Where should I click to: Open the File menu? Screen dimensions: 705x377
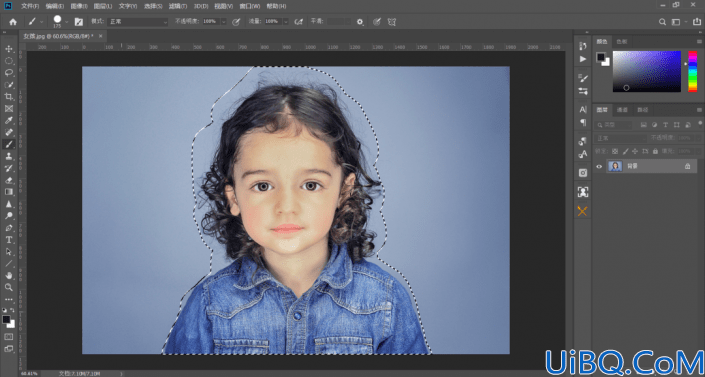[30, 6]
